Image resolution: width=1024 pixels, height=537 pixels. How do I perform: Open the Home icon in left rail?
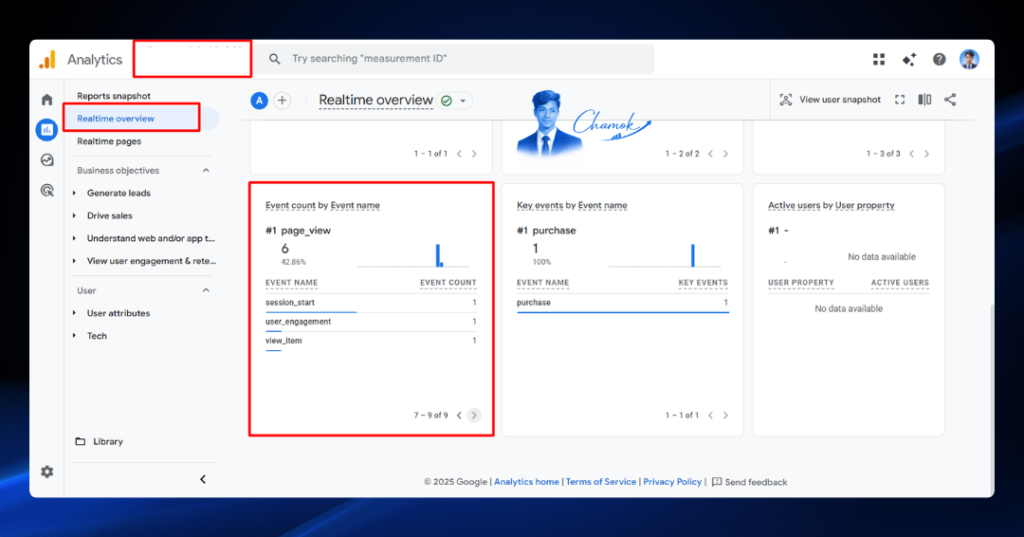(46, 100)
